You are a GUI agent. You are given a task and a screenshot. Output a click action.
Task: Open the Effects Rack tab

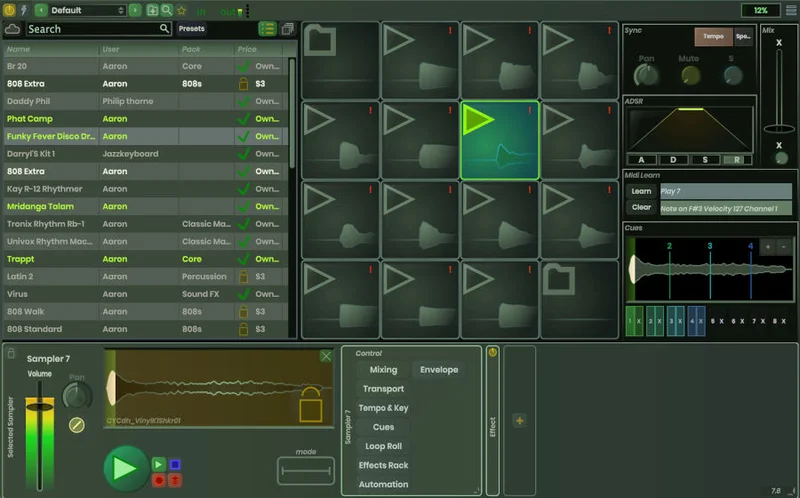click(x=383, y=465)
